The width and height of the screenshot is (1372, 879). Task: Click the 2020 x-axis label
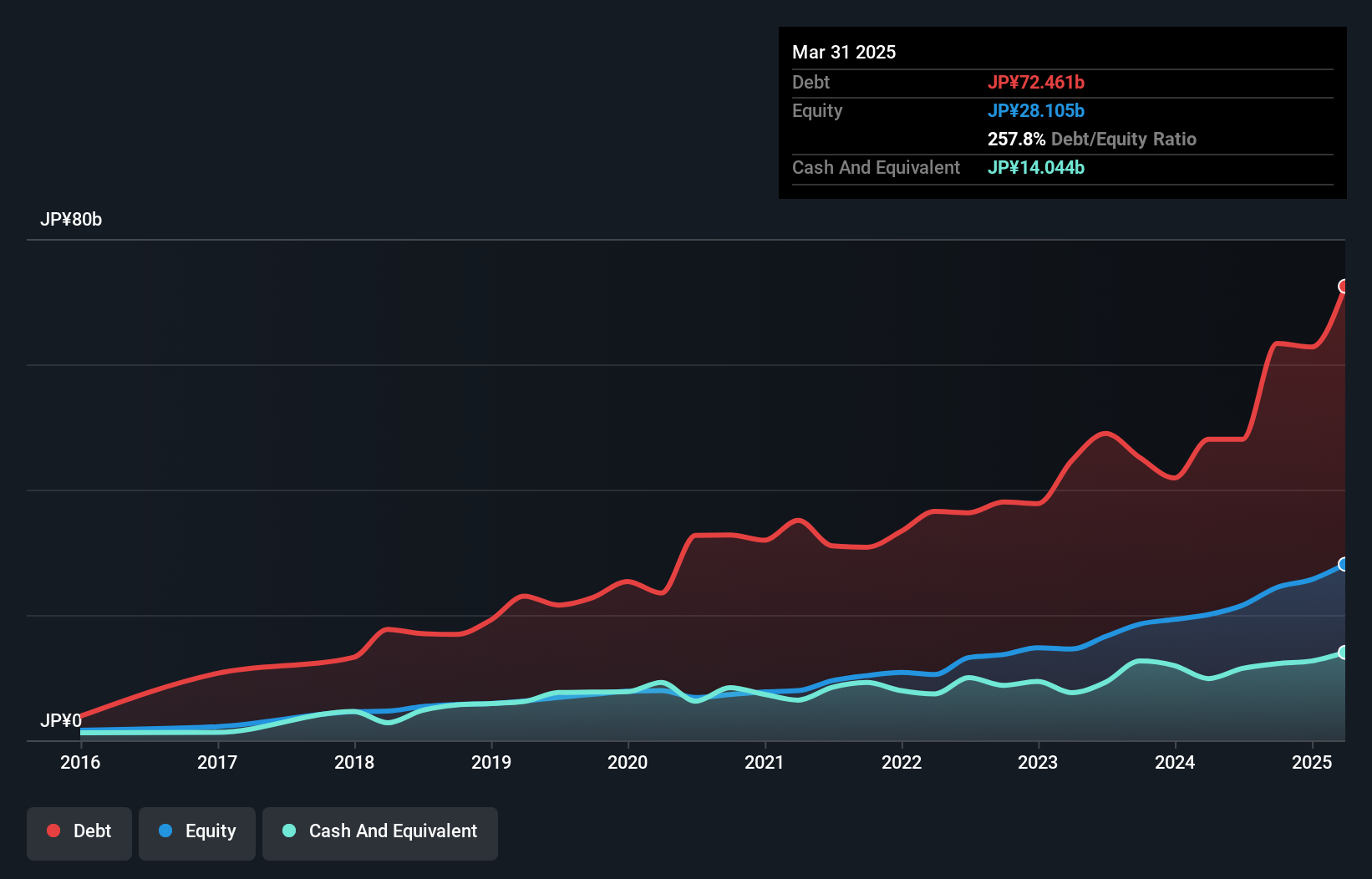628,762
